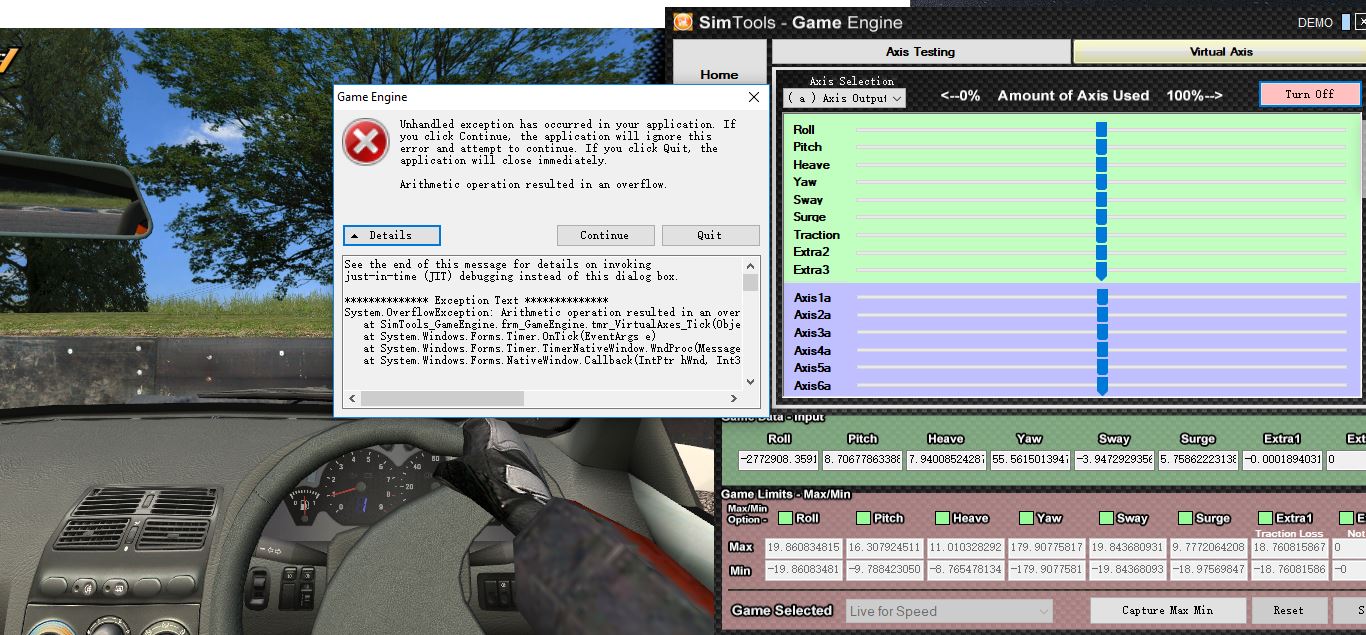
Task: Toggle the Surge Max/Min option checkbox
Action: pyautogui.click(x=1185, y=518)
